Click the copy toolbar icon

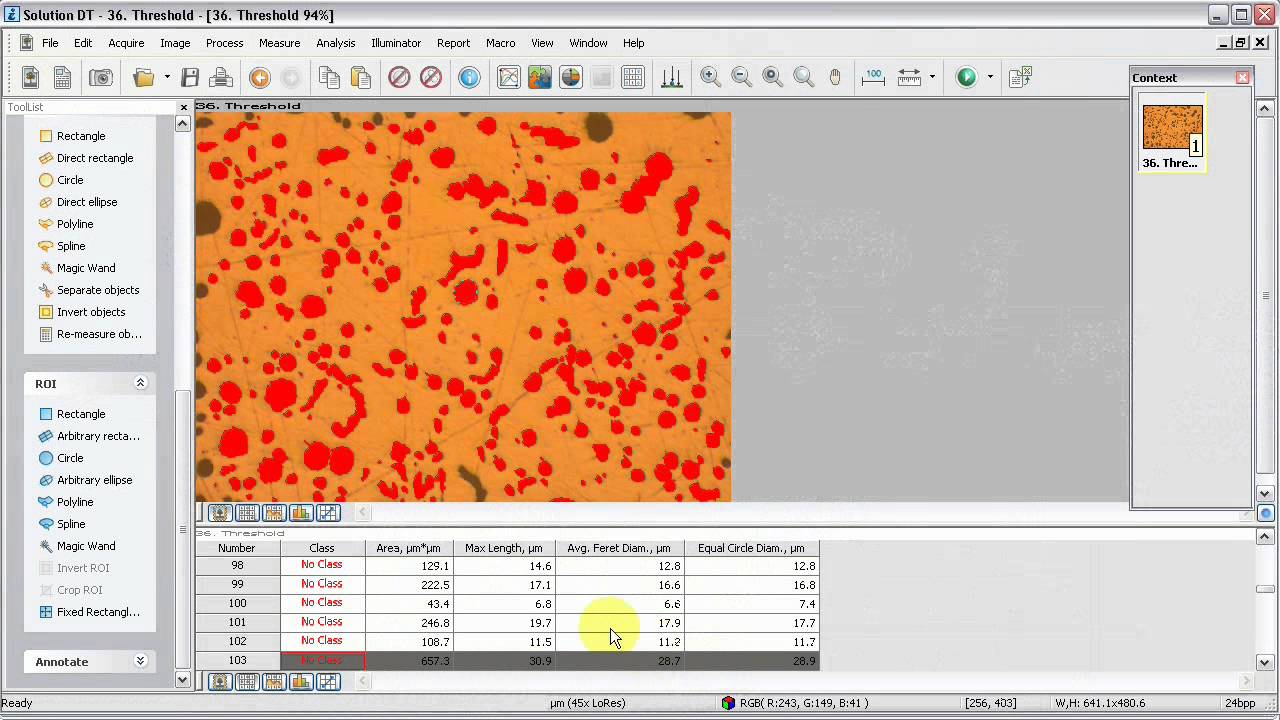(x=329, y=77)
